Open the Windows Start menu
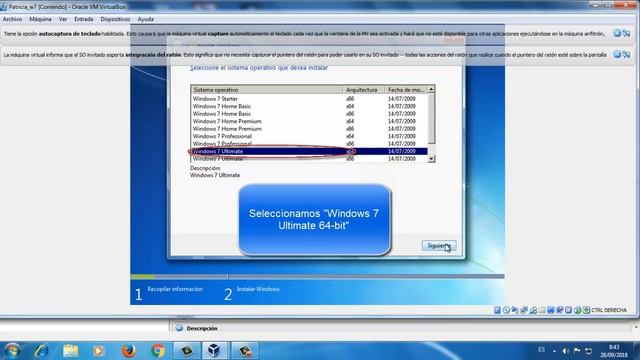Image resolution: width=640 pixels, height=360 pixels. pyautogui.click(x=12, y=351)
